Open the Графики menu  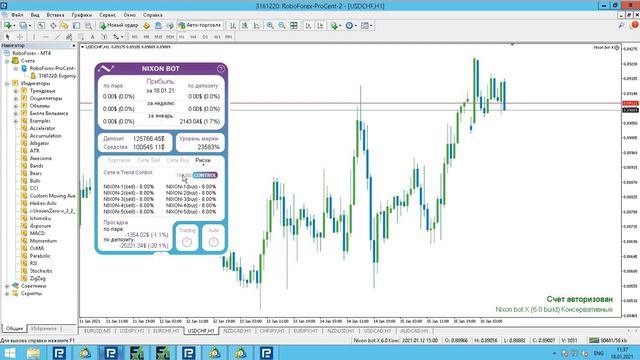coord(82,15)
